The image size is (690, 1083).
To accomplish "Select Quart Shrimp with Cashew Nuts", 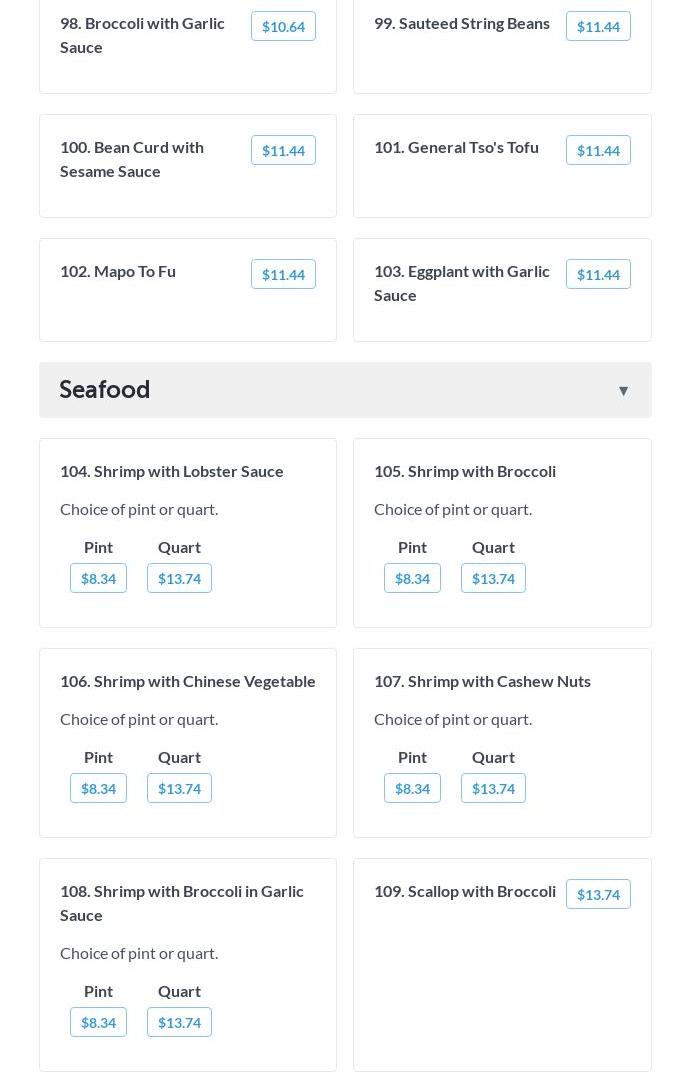I will pos(493,789).
